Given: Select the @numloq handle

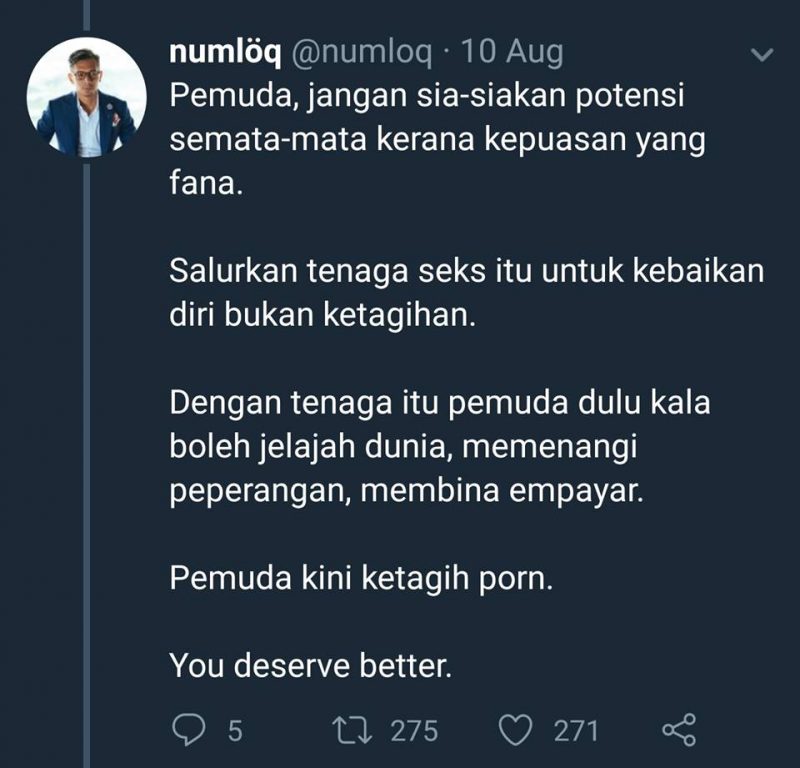Looking at the screenshot, I should tap(362, 53).
